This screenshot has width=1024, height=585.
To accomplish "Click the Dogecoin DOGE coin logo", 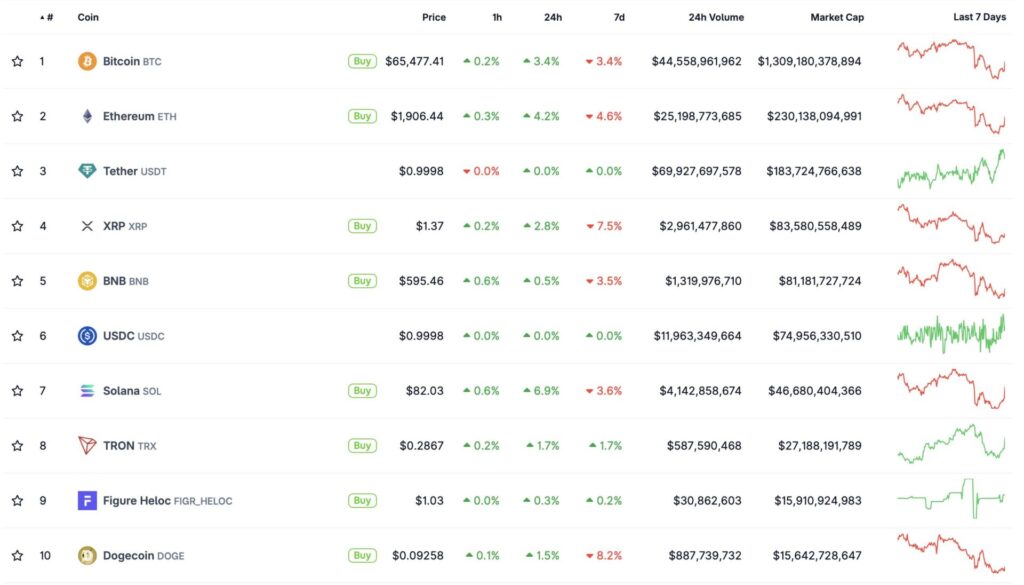I will (x=88, y=555).
